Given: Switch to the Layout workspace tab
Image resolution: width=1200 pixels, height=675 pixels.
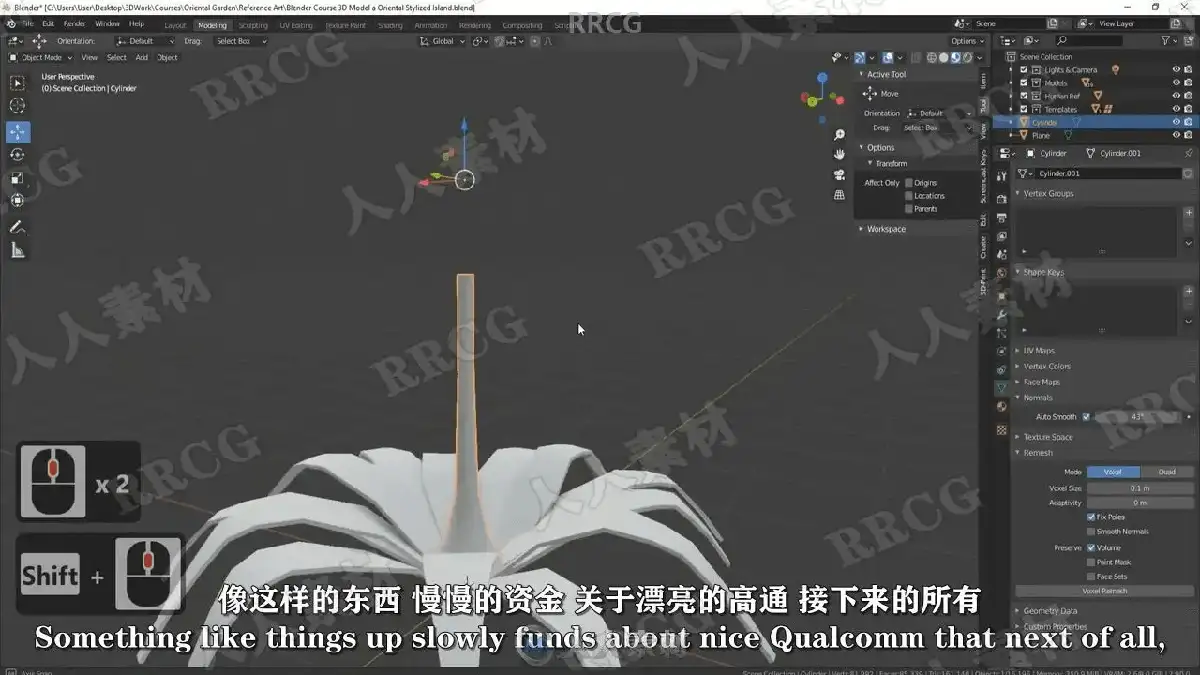Looking at the screenshot, I should (x=175, y=25).
